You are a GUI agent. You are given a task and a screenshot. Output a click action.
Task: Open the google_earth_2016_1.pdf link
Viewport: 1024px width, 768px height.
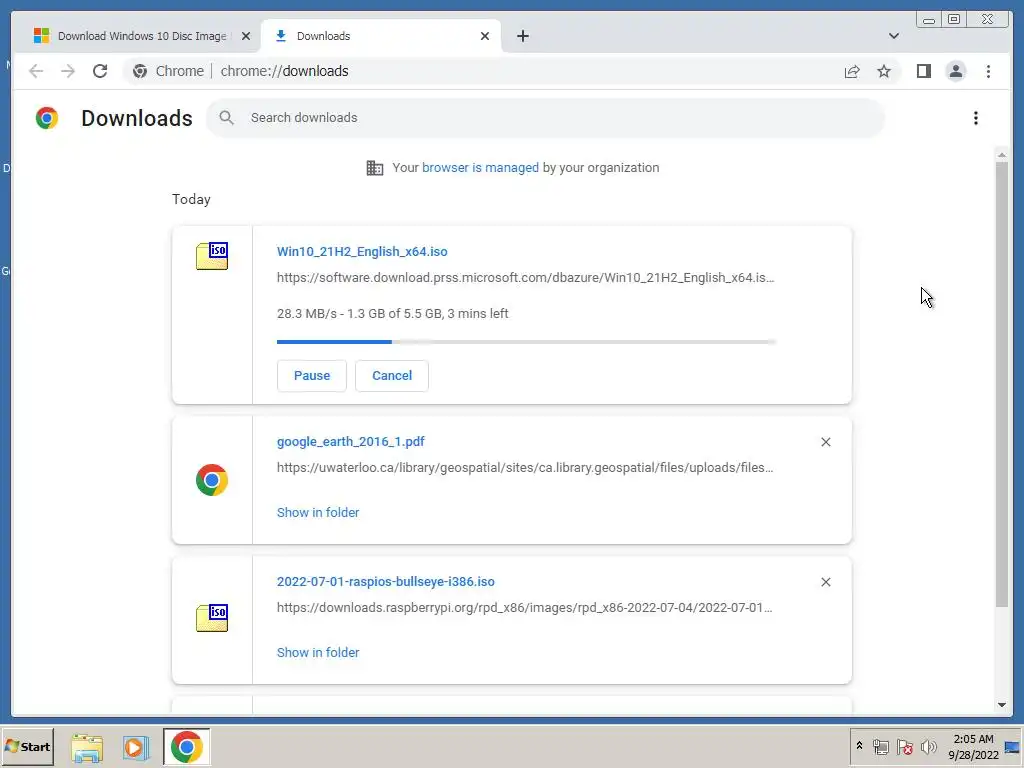(x=351, y=441)
